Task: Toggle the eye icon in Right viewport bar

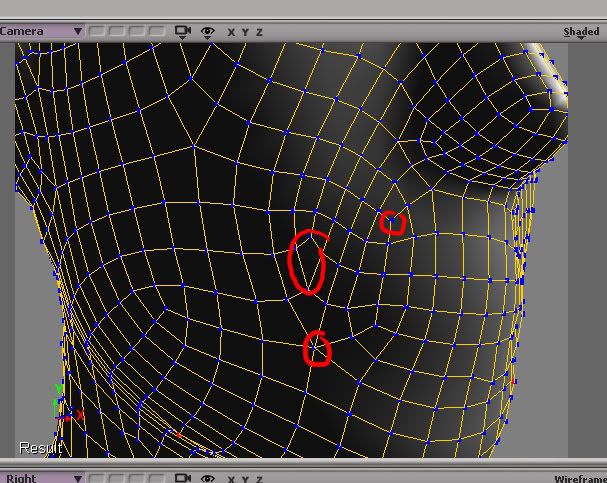Action: (208, 478)
